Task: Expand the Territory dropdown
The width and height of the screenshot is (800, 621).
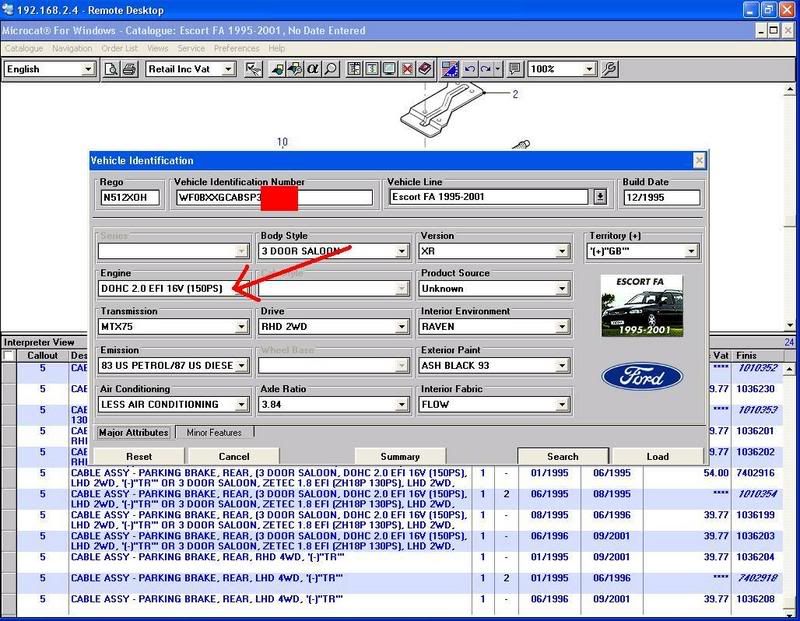Action: tap(691, 251)
